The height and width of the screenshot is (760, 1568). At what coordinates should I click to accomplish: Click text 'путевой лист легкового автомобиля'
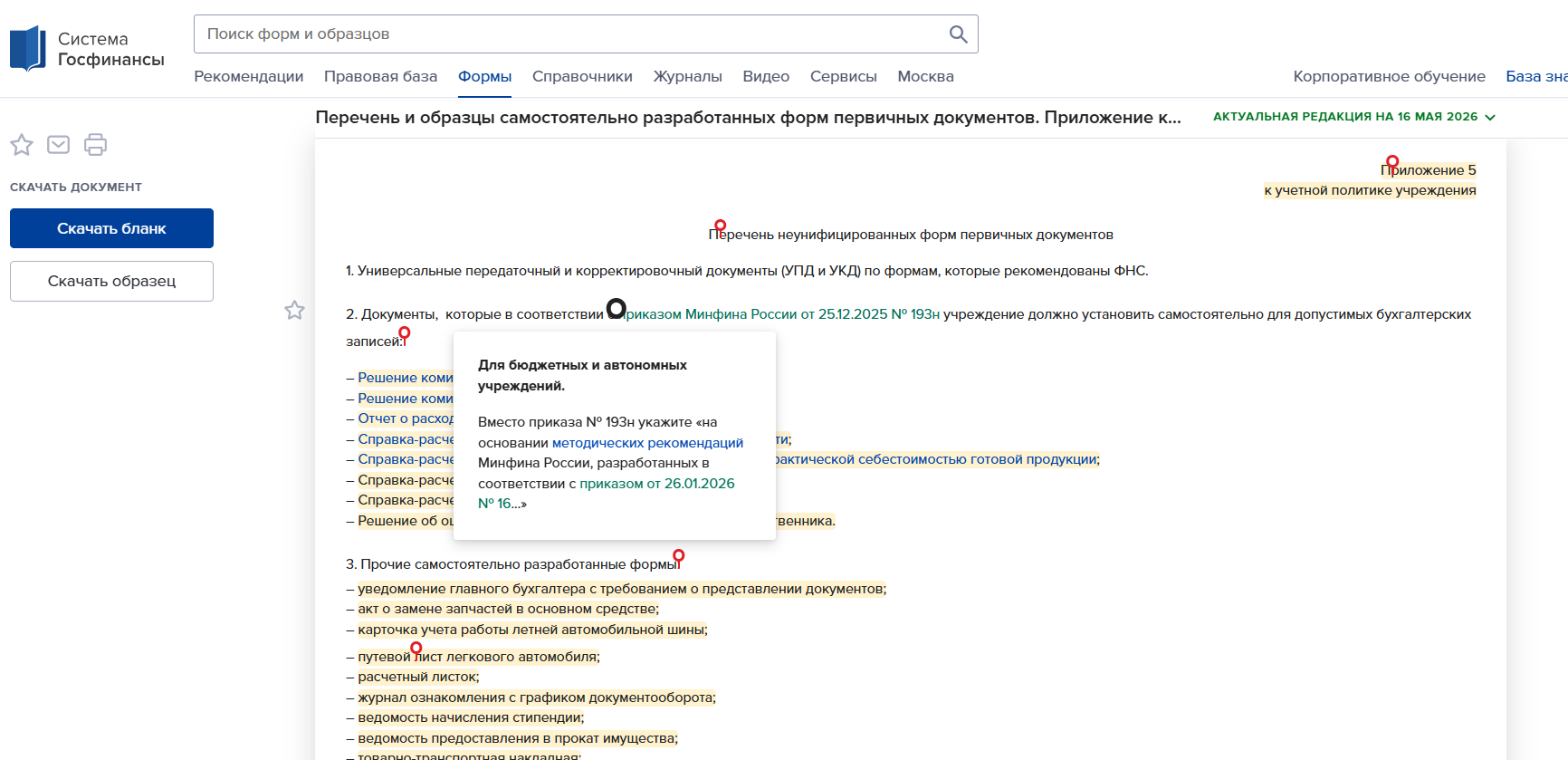point(477,657)
